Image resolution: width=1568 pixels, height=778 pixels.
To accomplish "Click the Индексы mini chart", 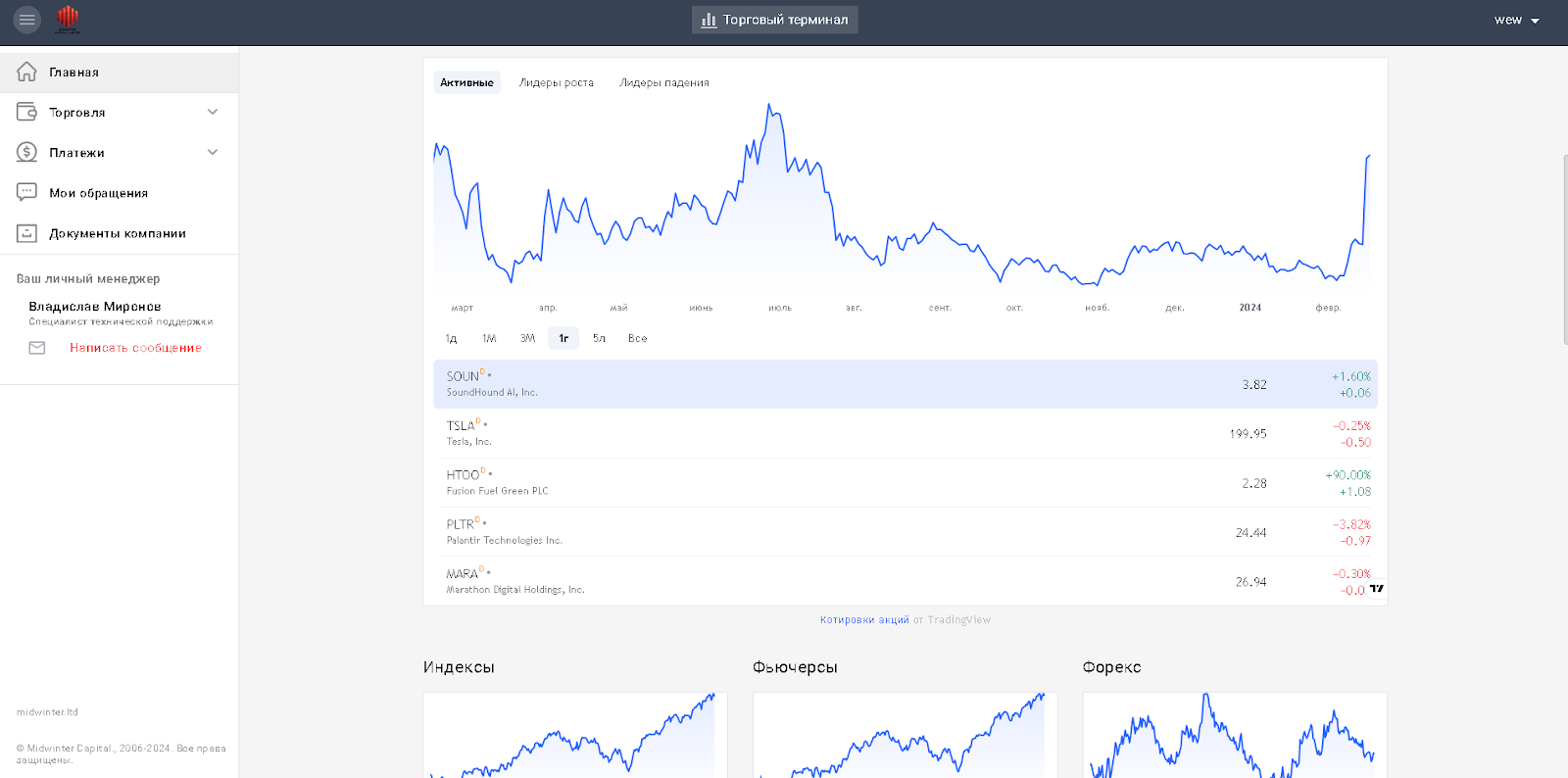I will 575,735.
